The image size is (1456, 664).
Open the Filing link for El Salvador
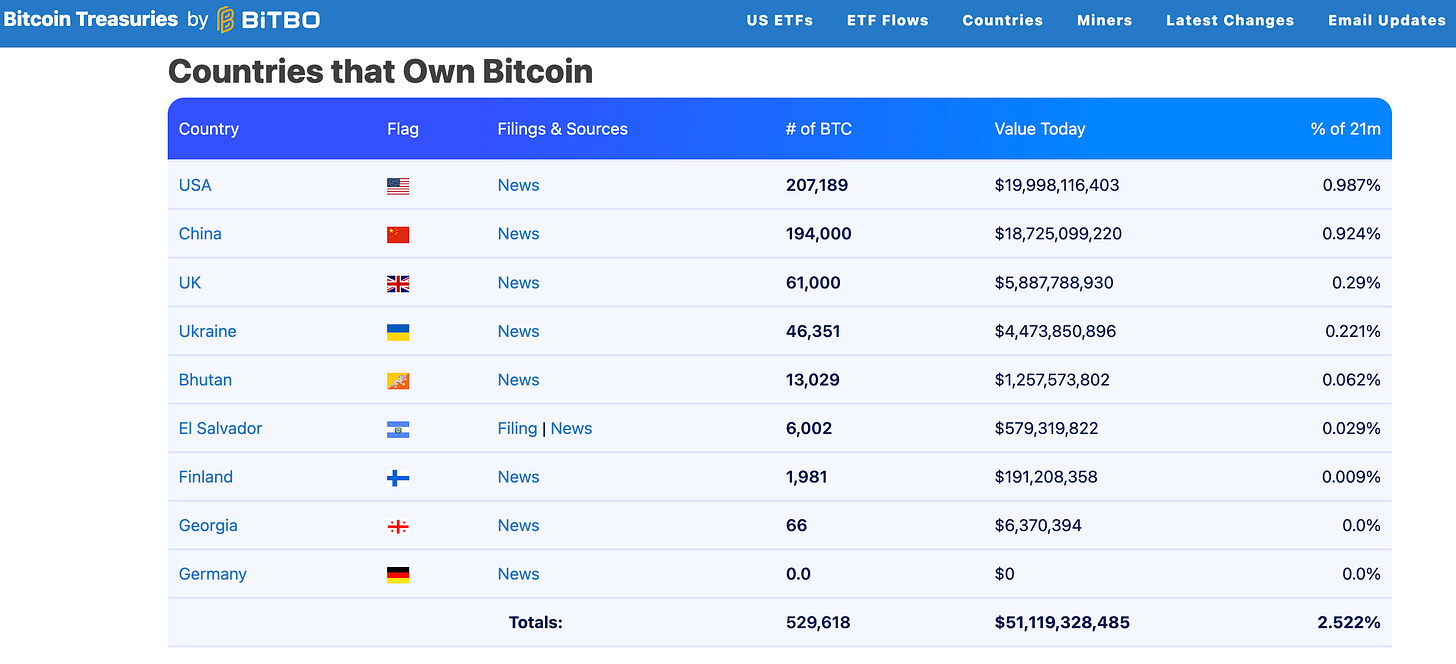coord(517,428)
